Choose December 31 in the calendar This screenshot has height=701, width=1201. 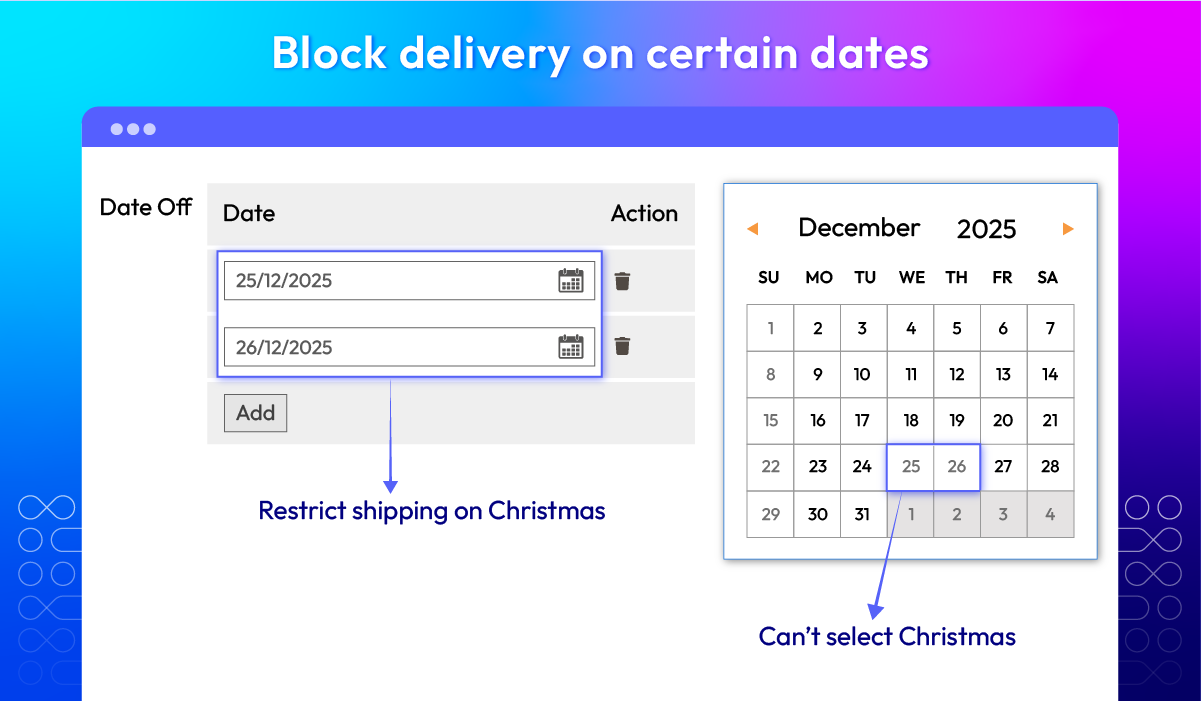pos(863,514)
